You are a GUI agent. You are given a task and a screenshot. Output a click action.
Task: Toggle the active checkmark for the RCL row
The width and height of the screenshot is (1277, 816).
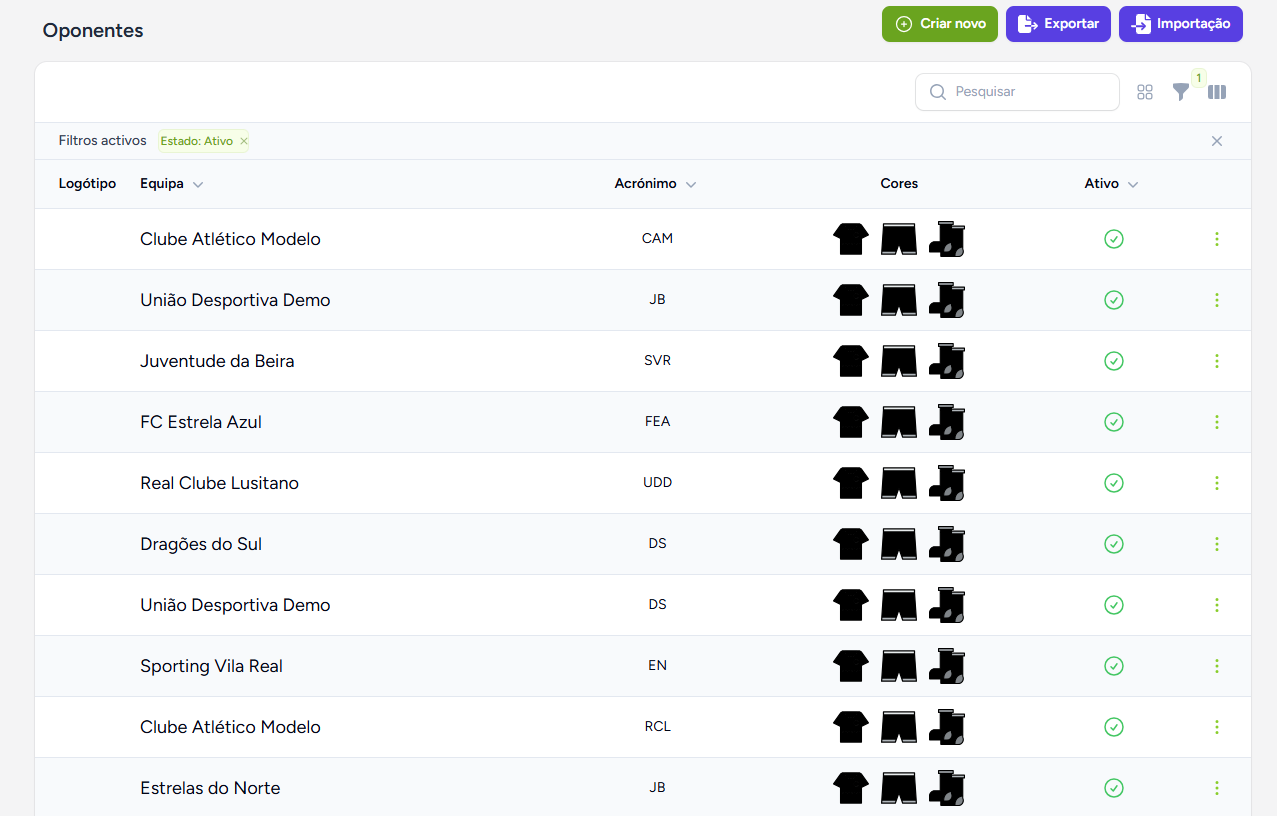coord(1113,727)
